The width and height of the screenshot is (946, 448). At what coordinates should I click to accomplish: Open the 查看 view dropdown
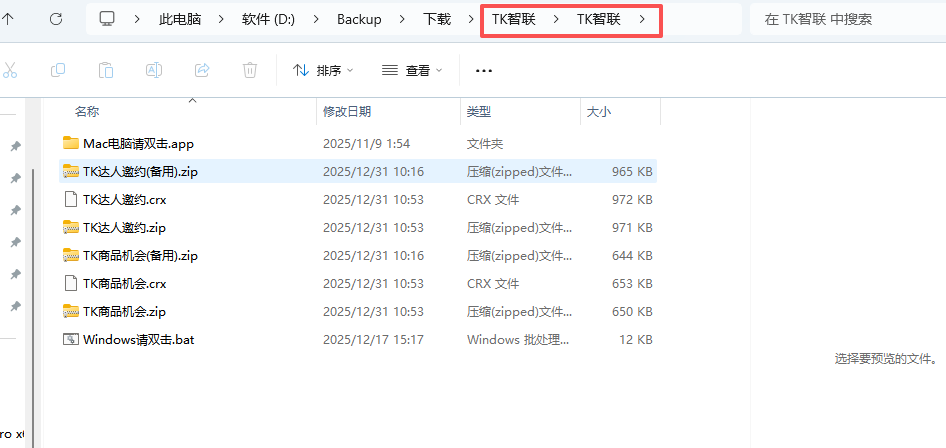coord(412,70)
